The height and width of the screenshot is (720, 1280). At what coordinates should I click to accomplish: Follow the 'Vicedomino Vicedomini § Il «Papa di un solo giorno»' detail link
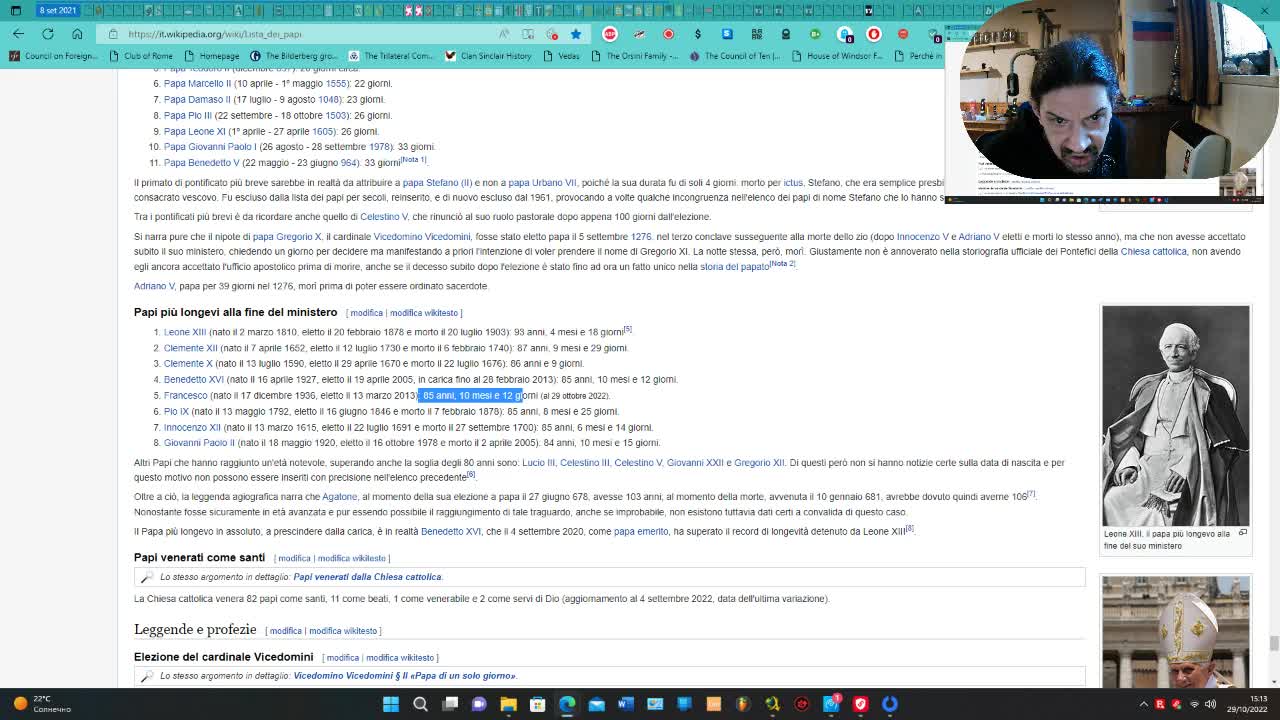click(405, 676)
